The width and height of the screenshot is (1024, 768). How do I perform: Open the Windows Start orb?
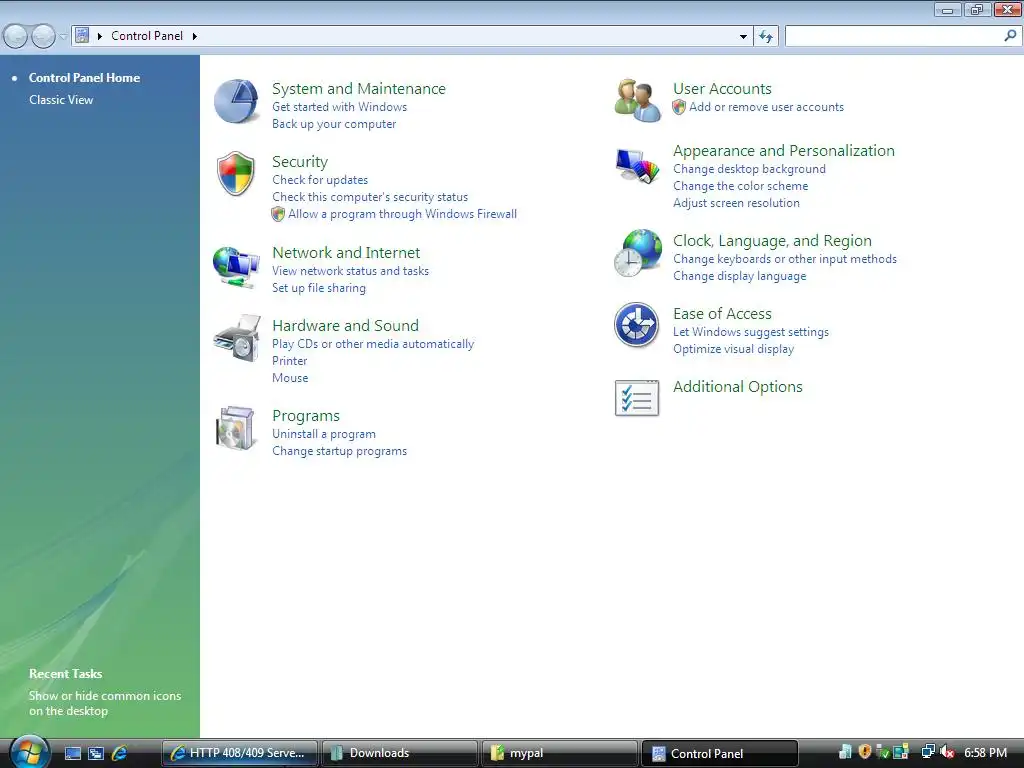tap(29, 752)
